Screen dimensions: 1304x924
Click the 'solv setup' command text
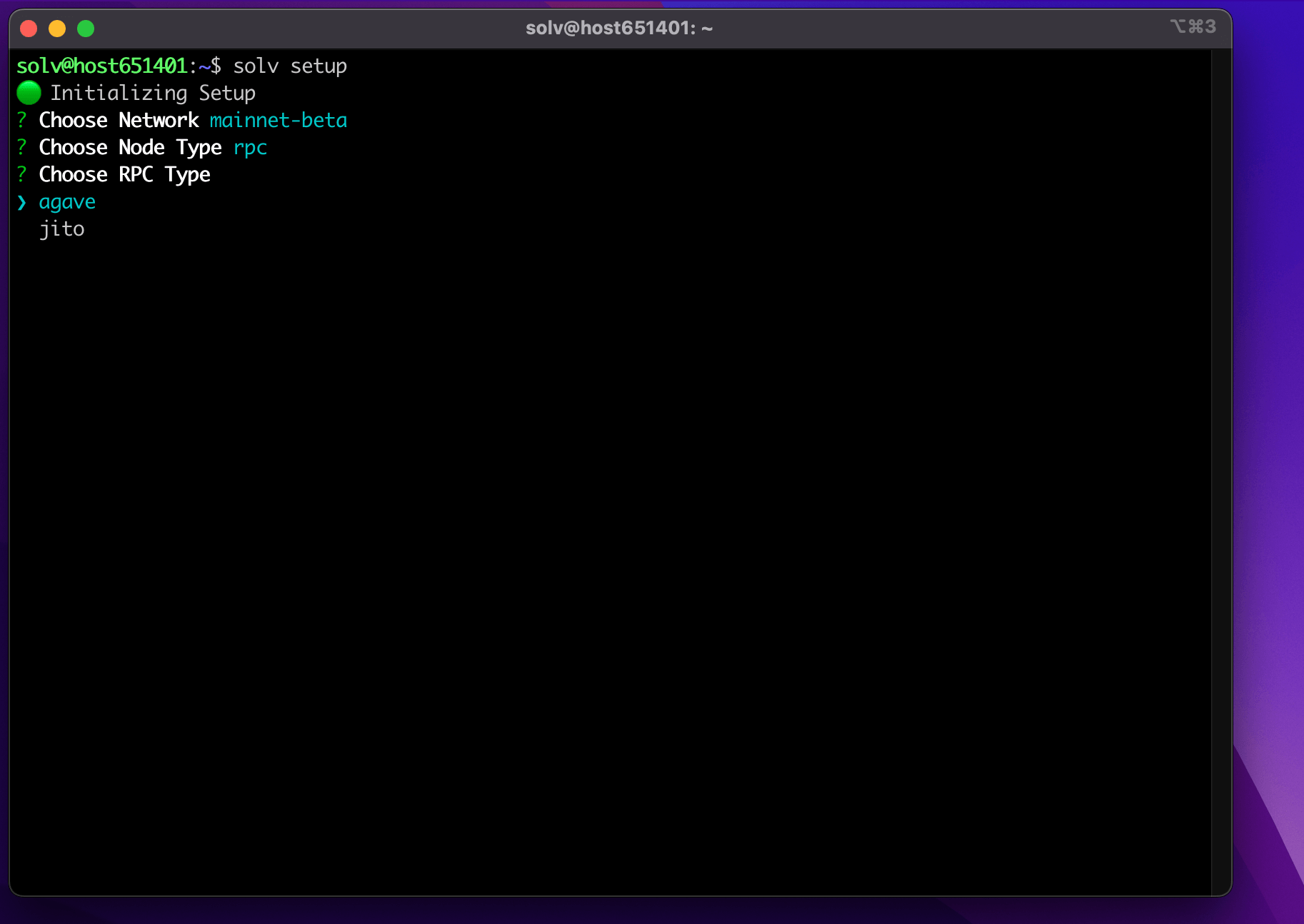click(x=290, y=66)
